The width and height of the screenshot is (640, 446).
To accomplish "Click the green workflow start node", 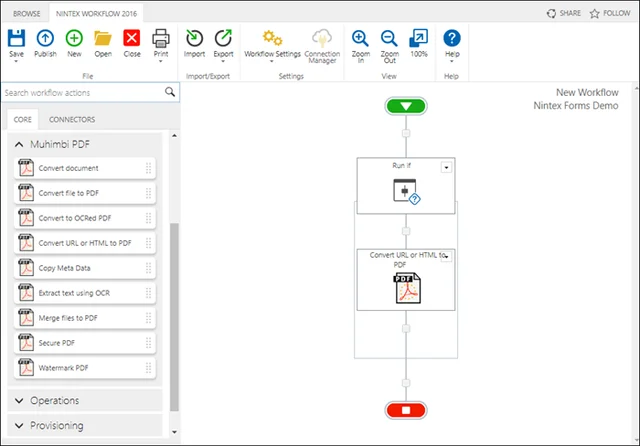I will pyautogui.click(x=406, y=106).
